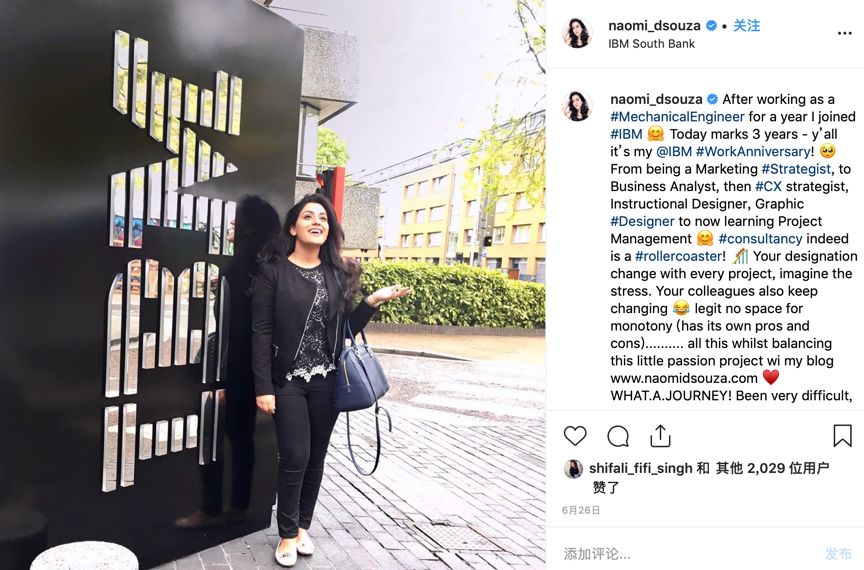This screenshot has height=570, width=864.
Task: Click shifali_fifi_singh small avatar
Action: pos(574,469)
